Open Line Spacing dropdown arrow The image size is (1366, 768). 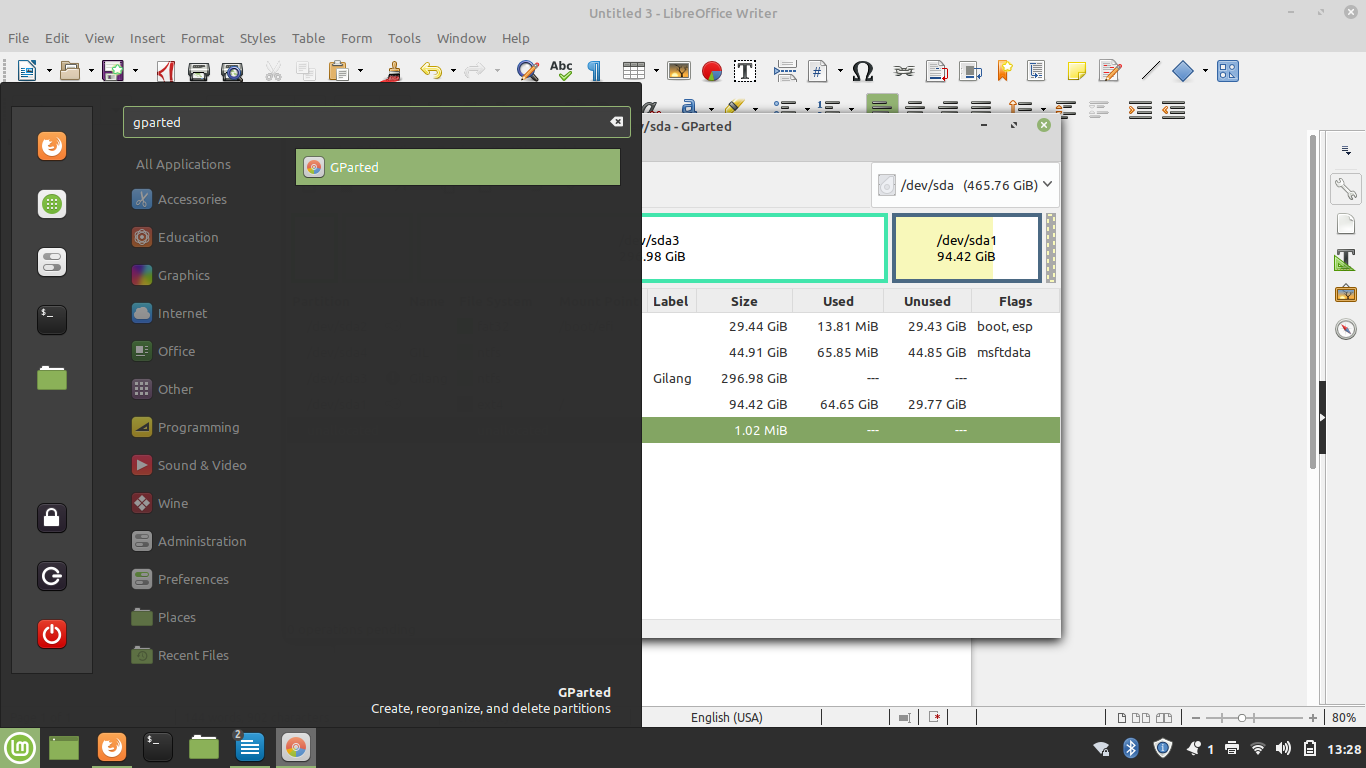(1042, 107)
